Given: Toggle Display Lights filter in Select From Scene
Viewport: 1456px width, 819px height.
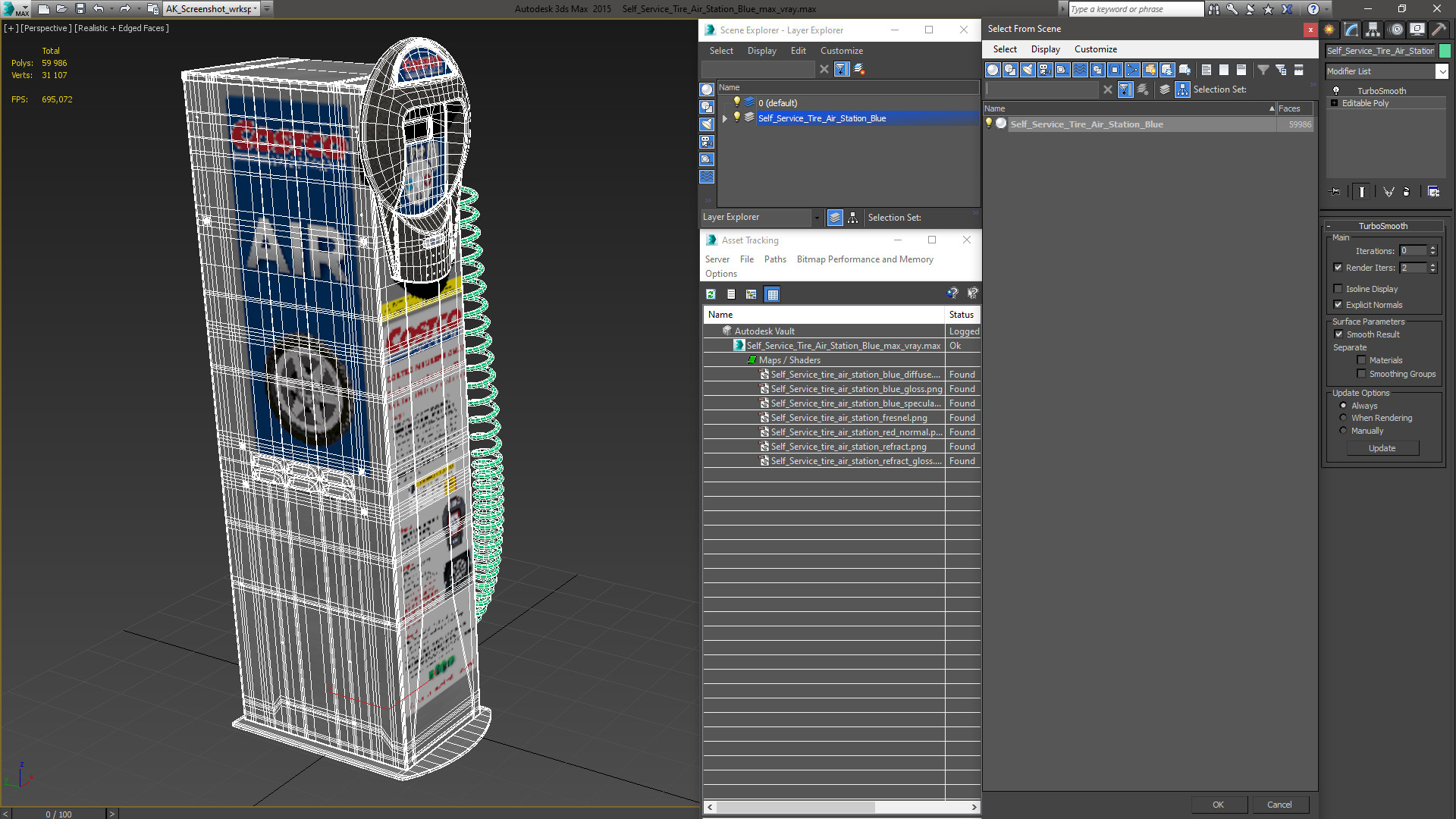Looking at the screenshot, I should tap(1028, 70).
